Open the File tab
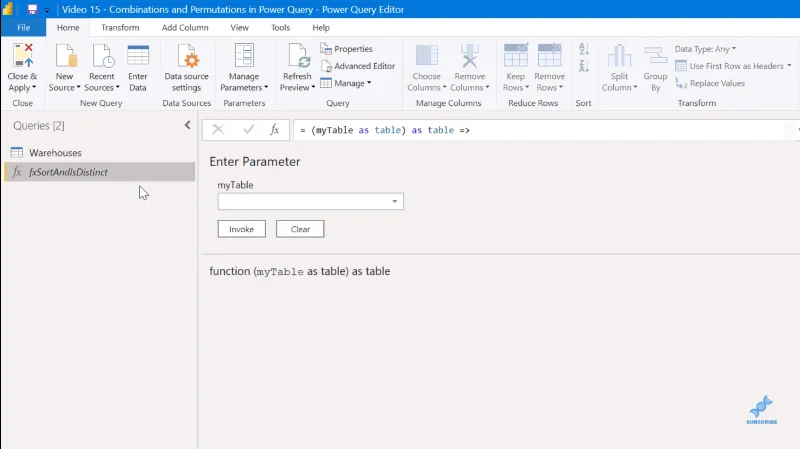800x449 pixels. point(23,28)
